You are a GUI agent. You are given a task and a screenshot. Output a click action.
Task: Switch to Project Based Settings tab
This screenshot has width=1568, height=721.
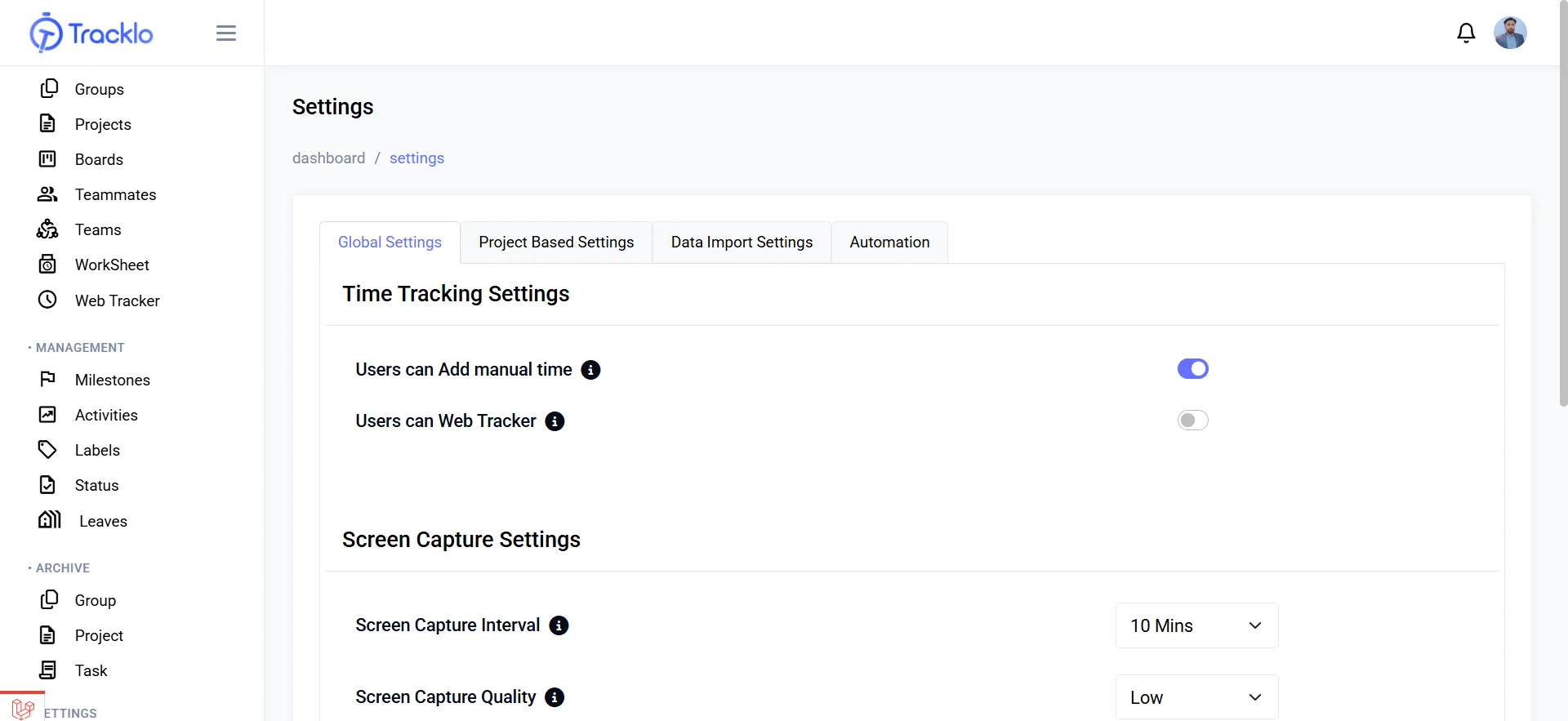pyautogui.click(x=556, y=243)
